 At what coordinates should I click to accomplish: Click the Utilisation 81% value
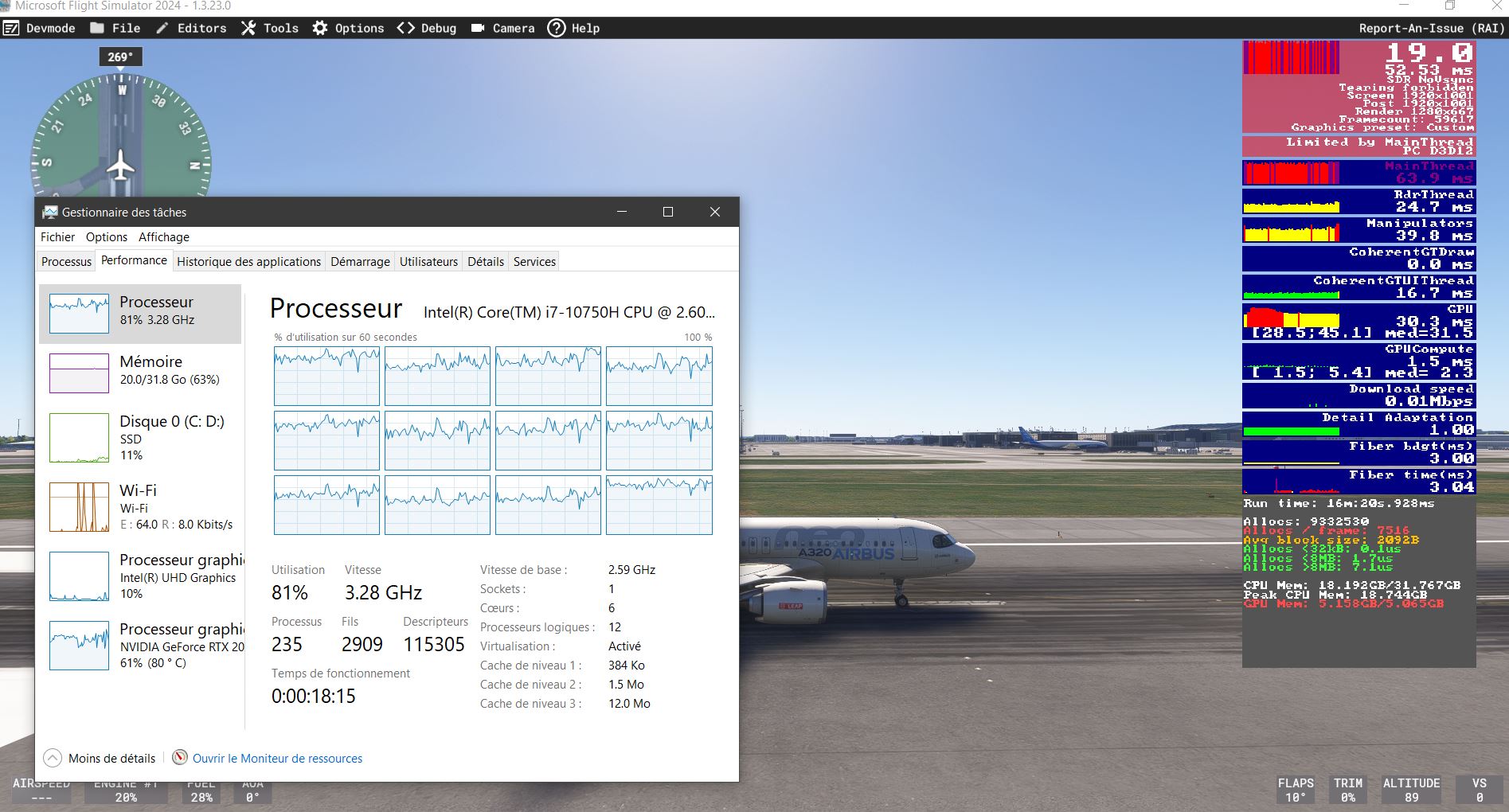(290, 592)
